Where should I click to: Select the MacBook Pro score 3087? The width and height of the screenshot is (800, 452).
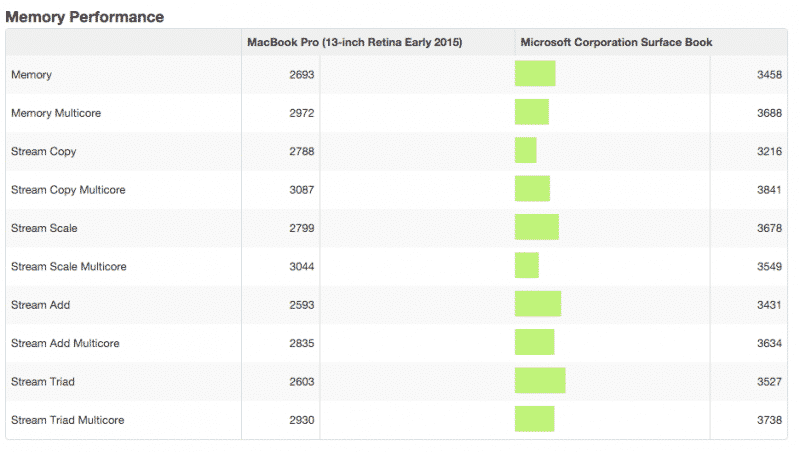pos(302,190)
